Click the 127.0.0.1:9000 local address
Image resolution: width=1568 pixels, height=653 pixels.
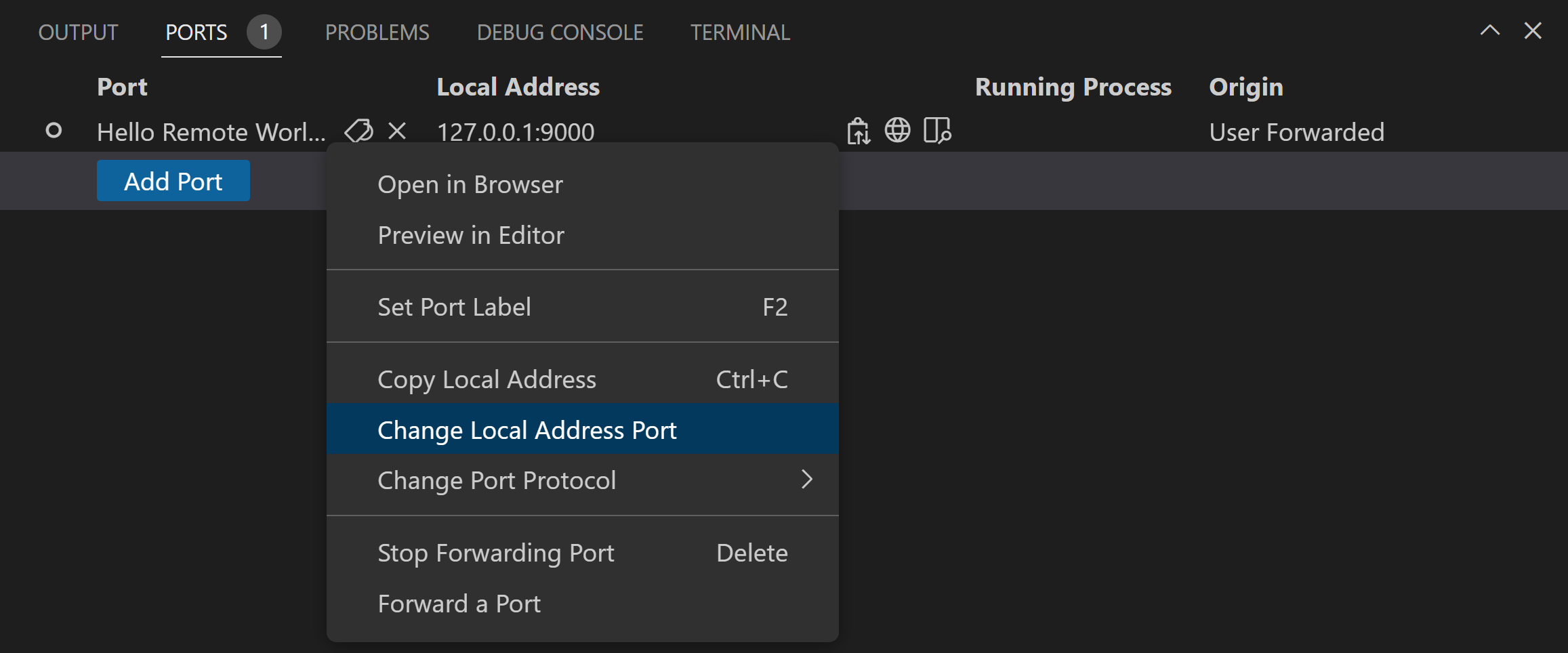tap(516, 132)
